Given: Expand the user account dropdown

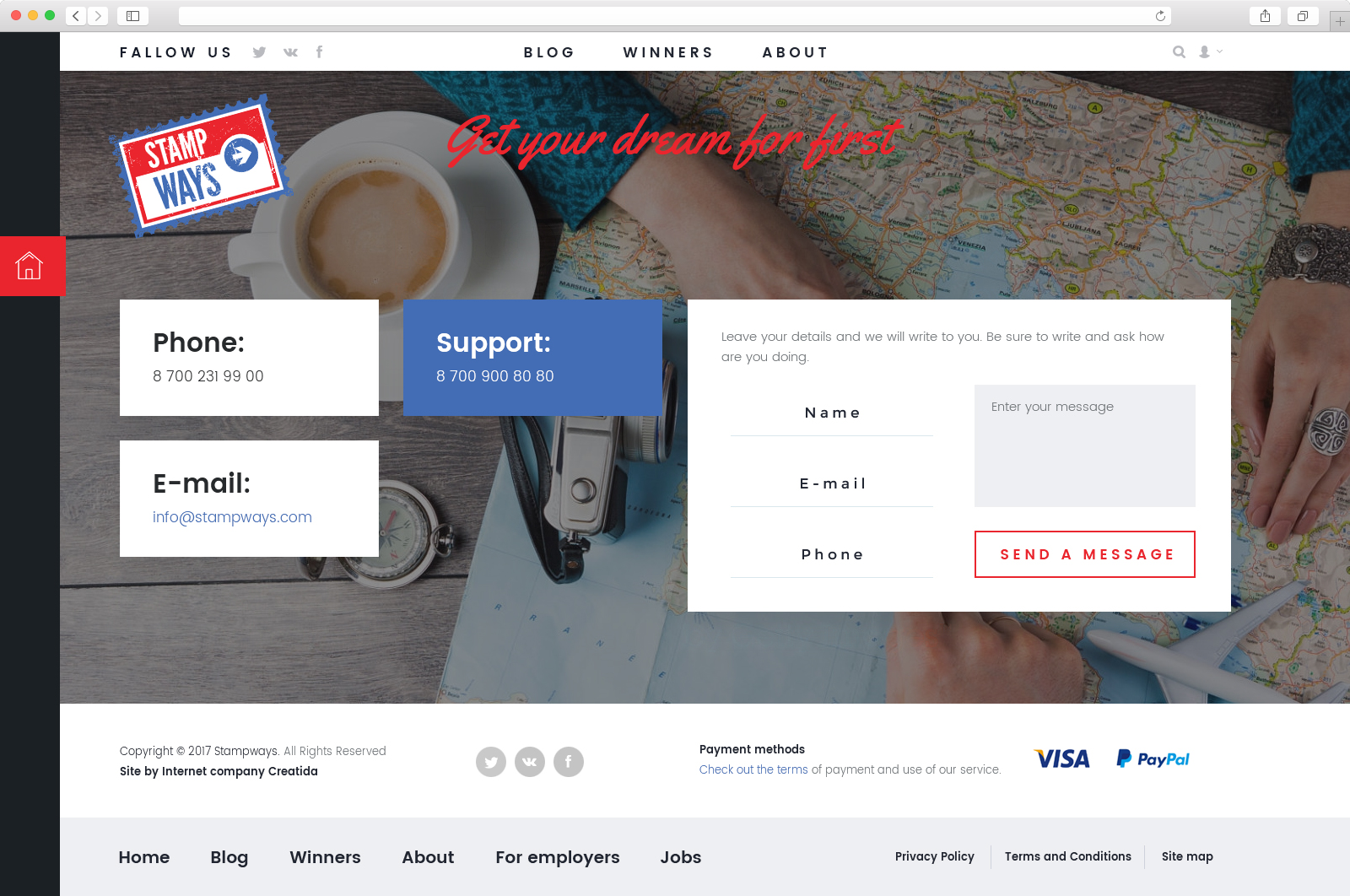Looking at the screenshot, I should [1210, 51].
